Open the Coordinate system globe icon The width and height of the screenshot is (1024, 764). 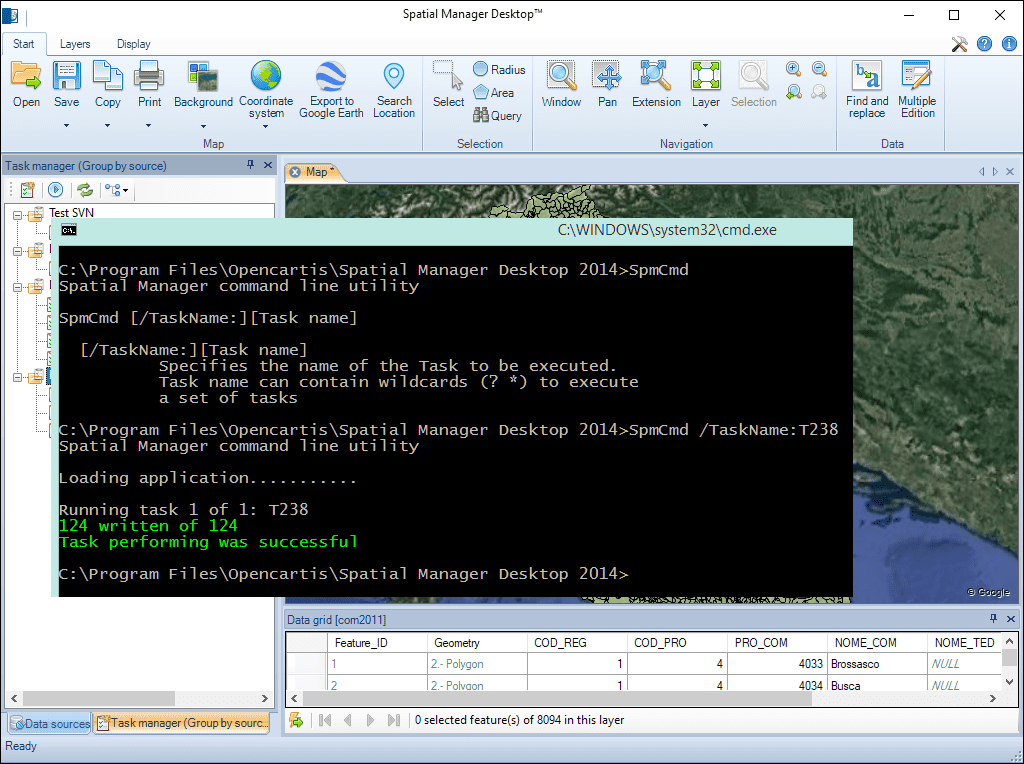click(x=266, y=76)
